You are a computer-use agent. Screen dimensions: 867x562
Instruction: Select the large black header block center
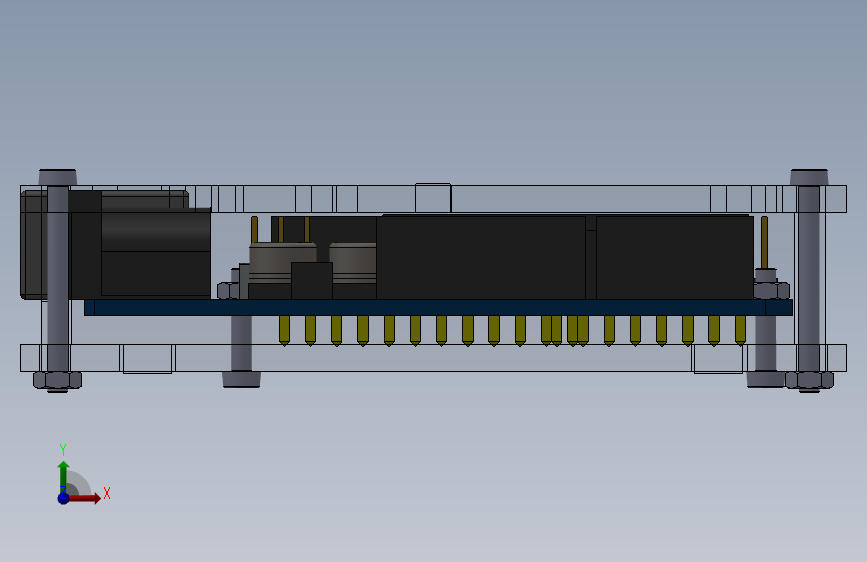481,257
